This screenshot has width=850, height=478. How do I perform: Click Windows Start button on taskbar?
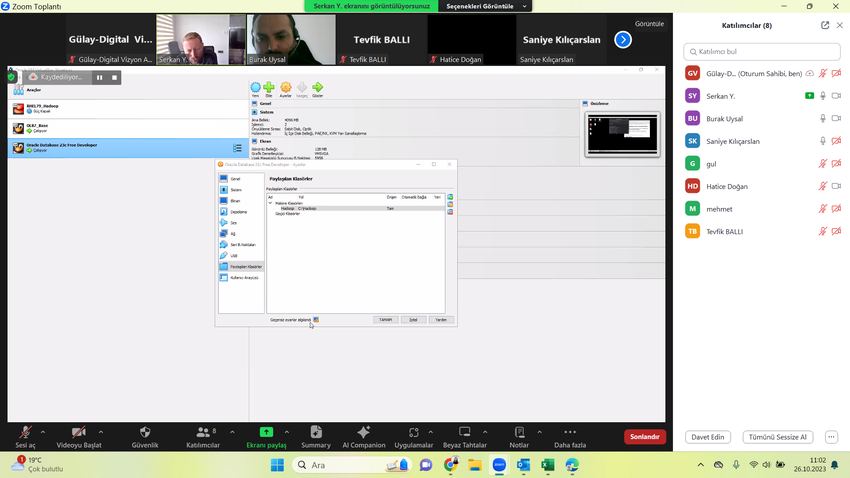point(277,465)
